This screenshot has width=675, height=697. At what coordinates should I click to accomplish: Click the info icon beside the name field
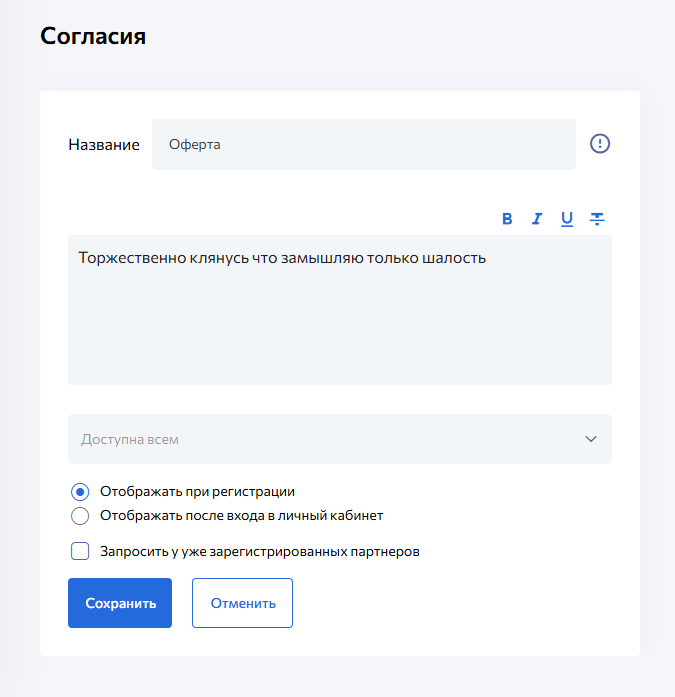pos(600,144)
